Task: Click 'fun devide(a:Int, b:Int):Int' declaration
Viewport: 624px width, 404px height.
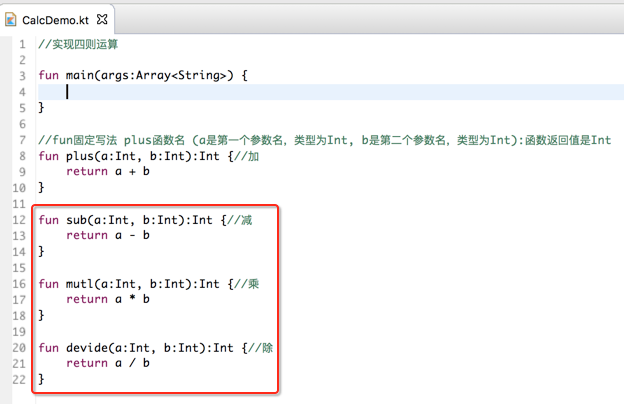Action: pyautogui.click(x=136, y=348)
